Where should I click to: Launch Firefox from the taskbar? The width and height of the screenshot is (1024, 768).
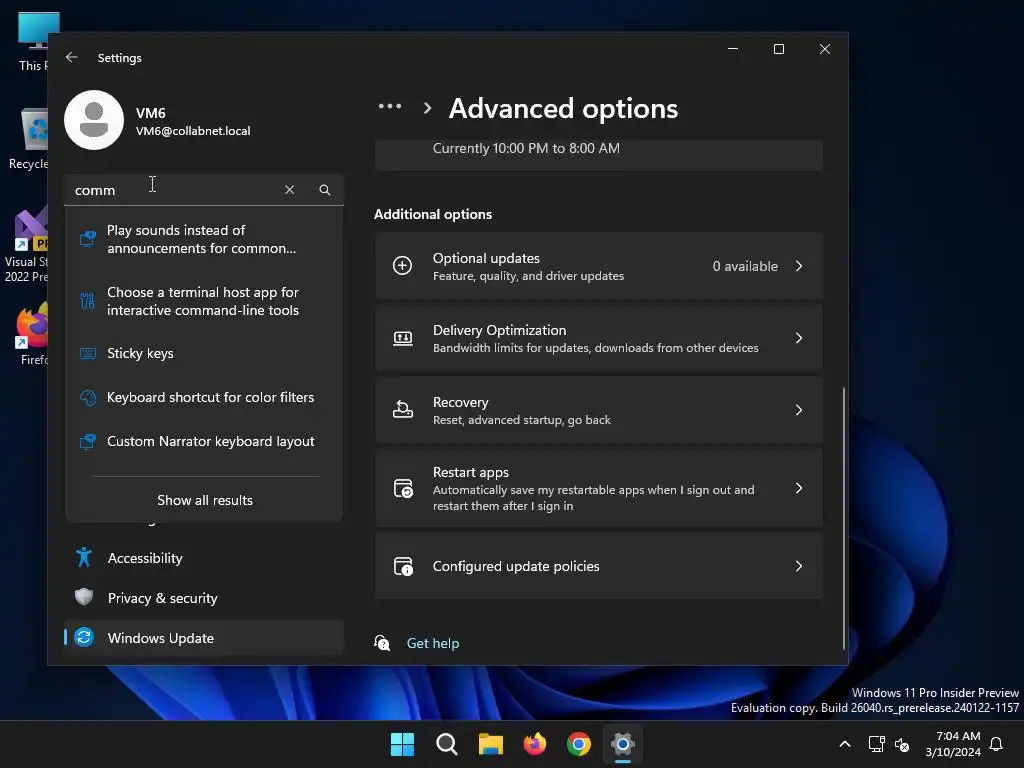click(x=535, y=744)
